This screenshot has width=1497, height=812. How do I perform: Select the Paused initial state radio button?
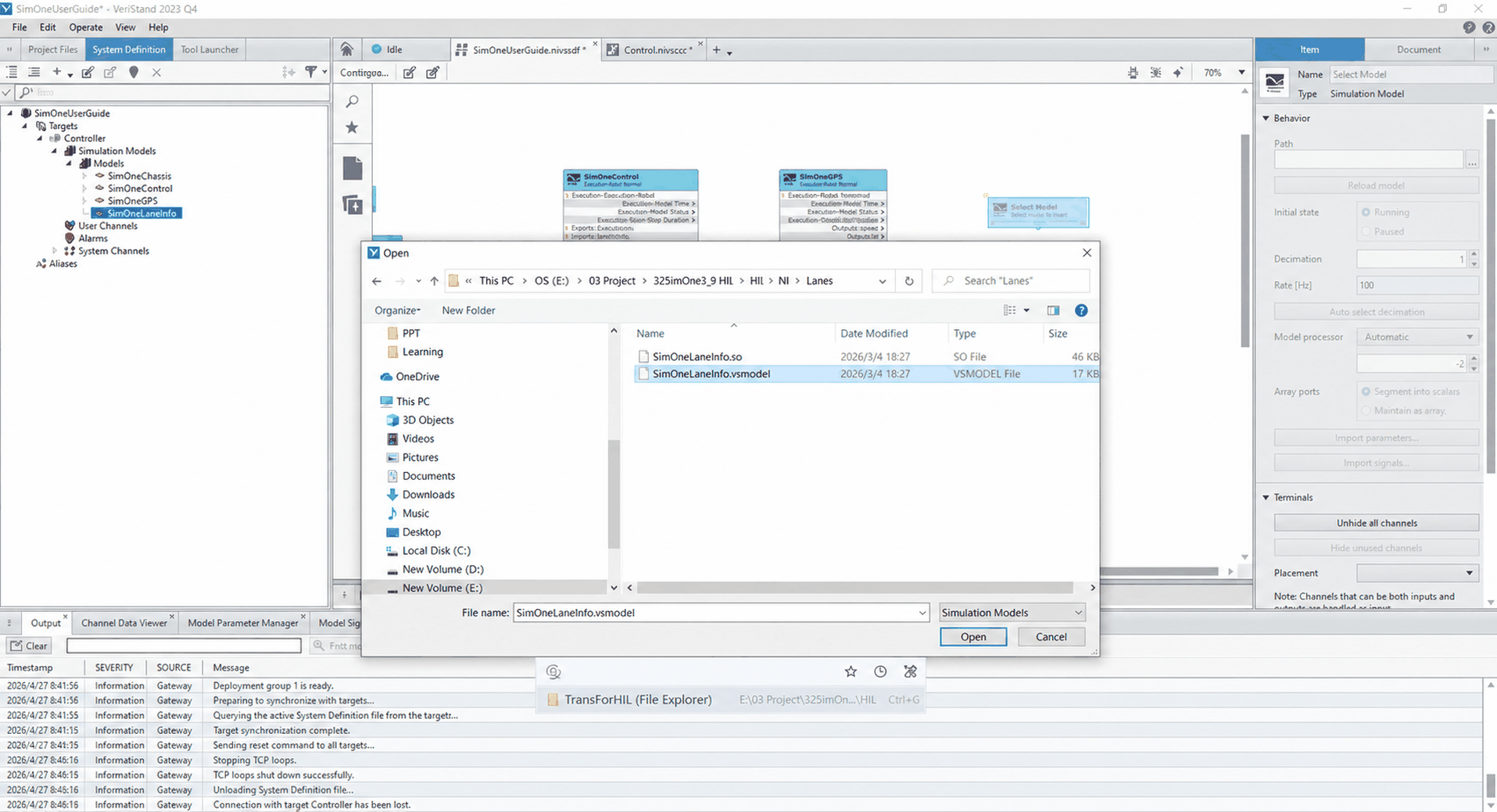(x=1366, y=231)
